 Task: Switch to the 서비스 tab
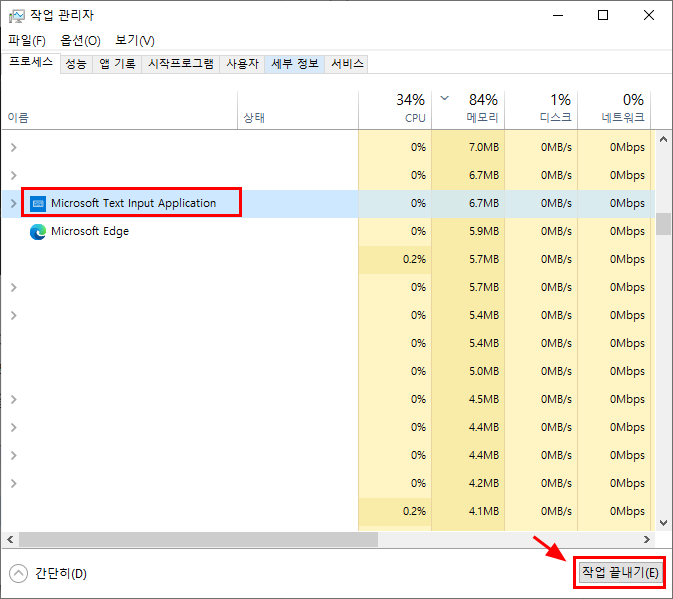click(347, 64)
